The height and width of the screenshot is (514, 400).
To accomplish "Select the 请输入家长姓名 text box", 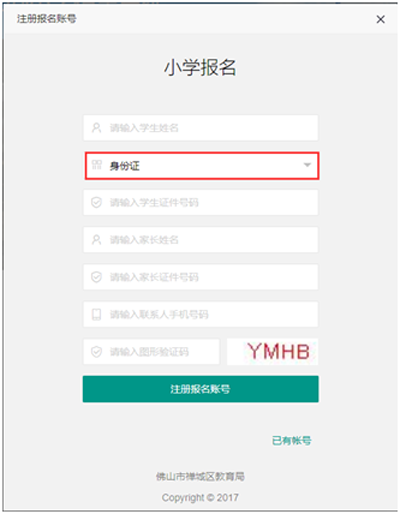I will (201, 240).
